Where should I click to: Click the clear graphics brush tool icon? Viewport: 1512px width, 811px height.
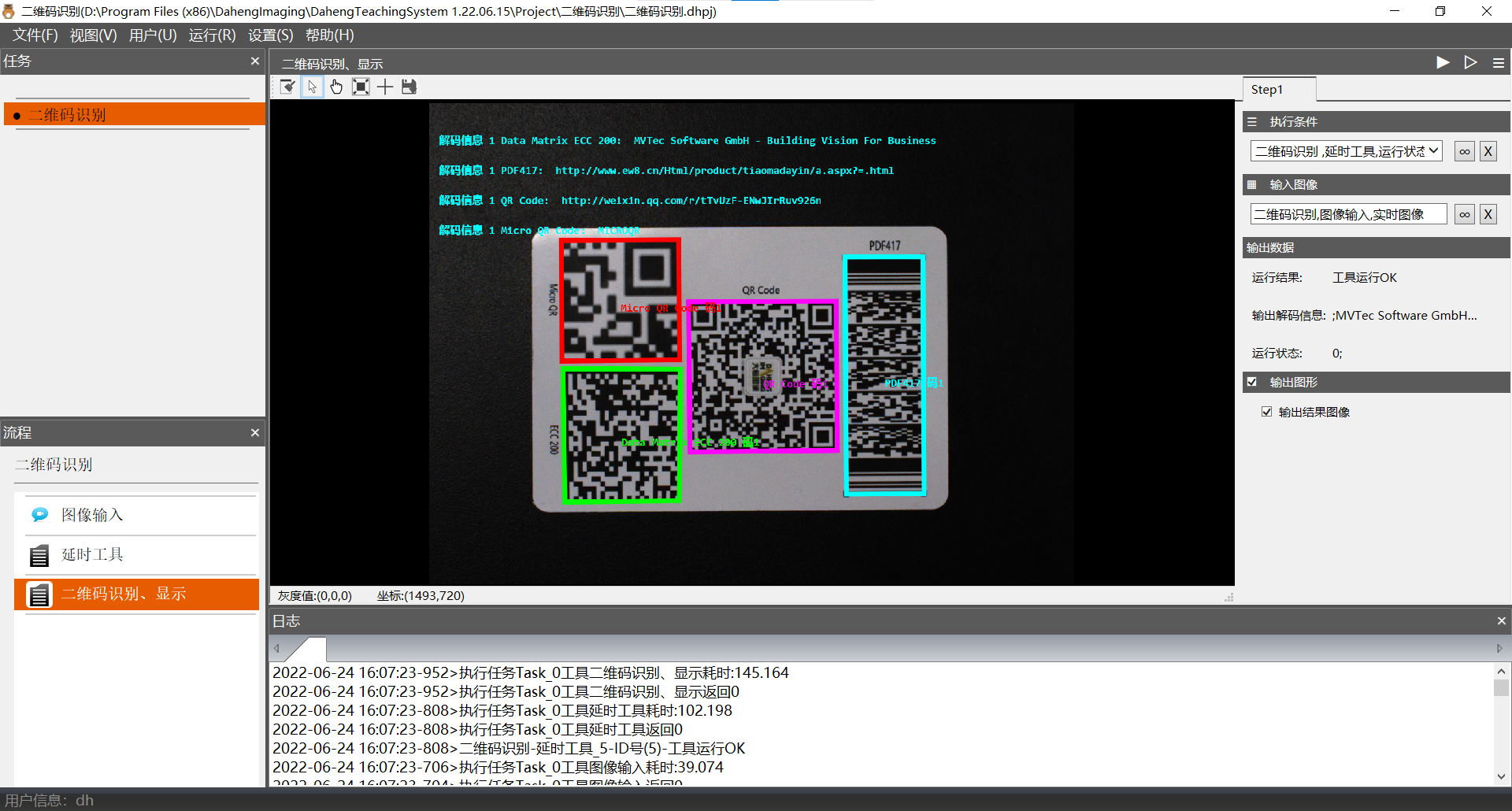coord(288,87)
